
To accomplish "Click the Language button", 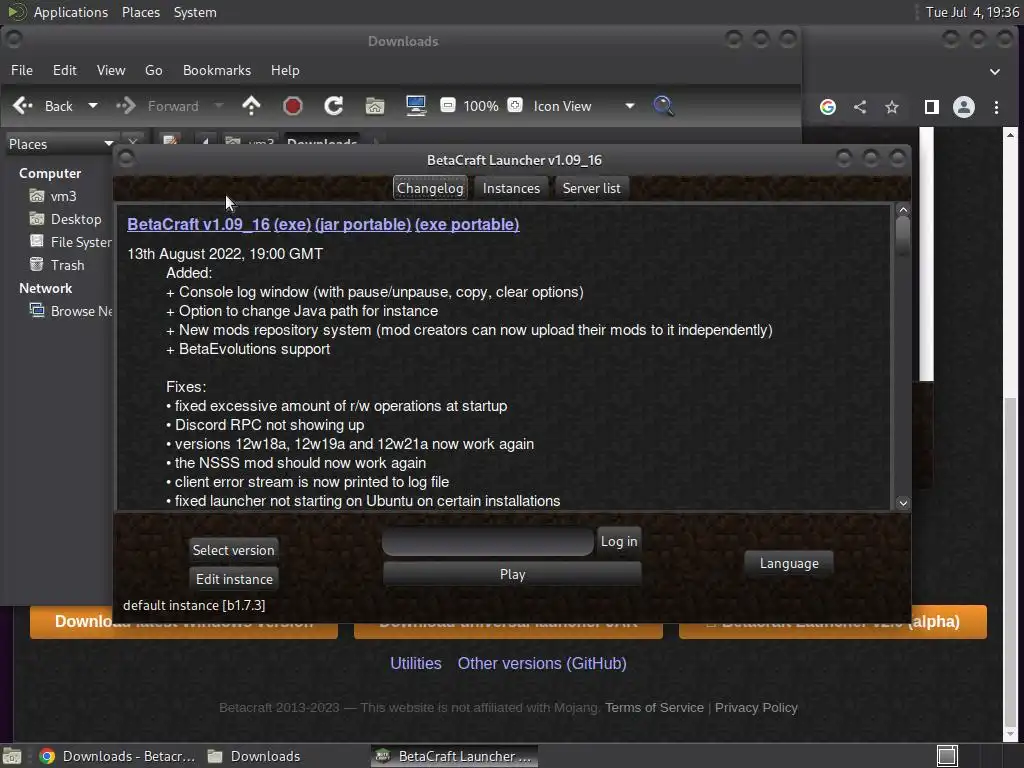I will click(789, 564).
